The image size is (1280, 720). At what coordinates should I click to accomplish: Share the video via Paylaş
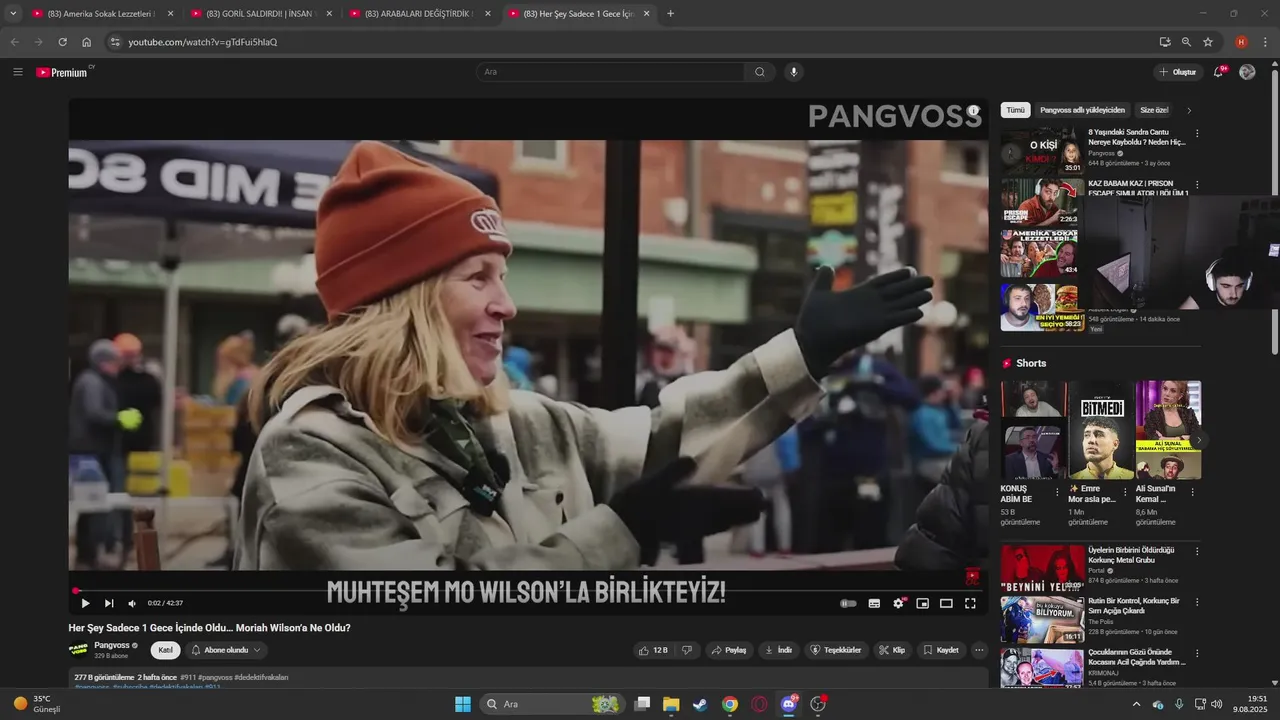click(729, 650)
